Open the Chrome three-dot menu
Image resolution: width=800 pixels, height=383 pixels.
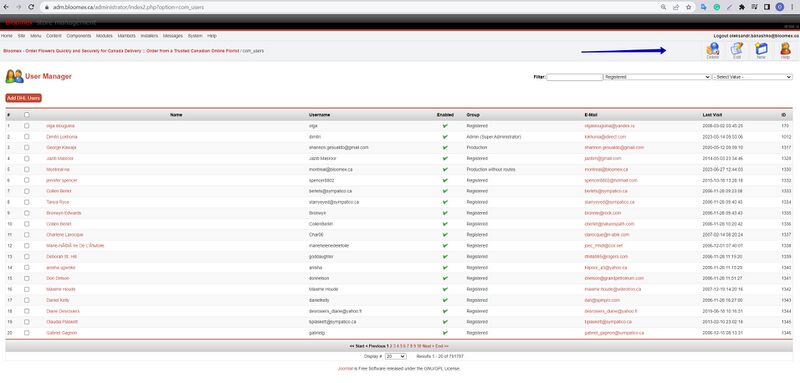point(792,7)
